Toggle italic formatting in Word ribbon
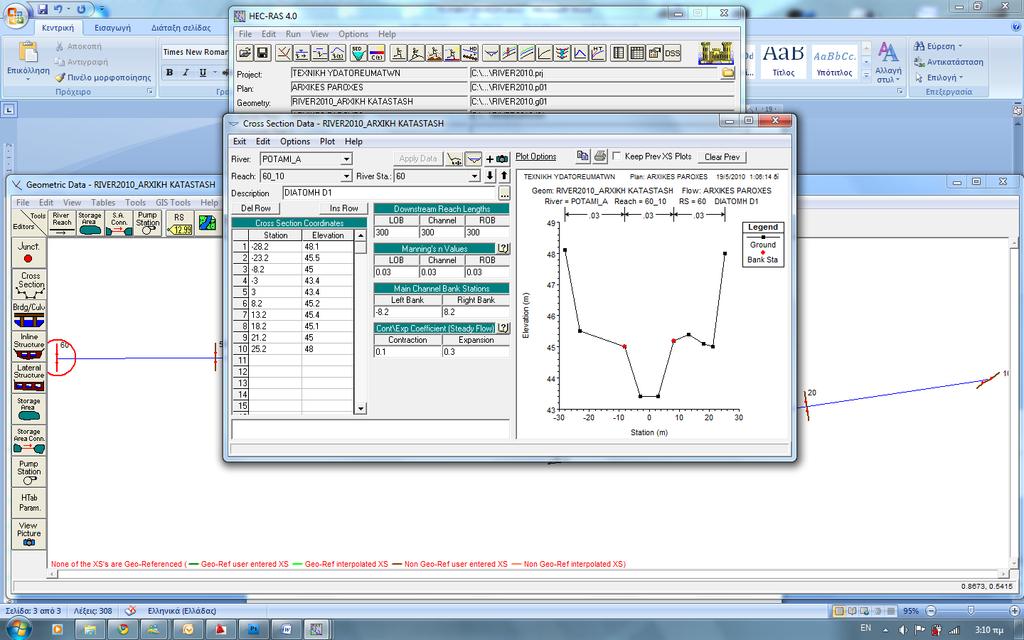1024x640 pixels. point(186,72)
